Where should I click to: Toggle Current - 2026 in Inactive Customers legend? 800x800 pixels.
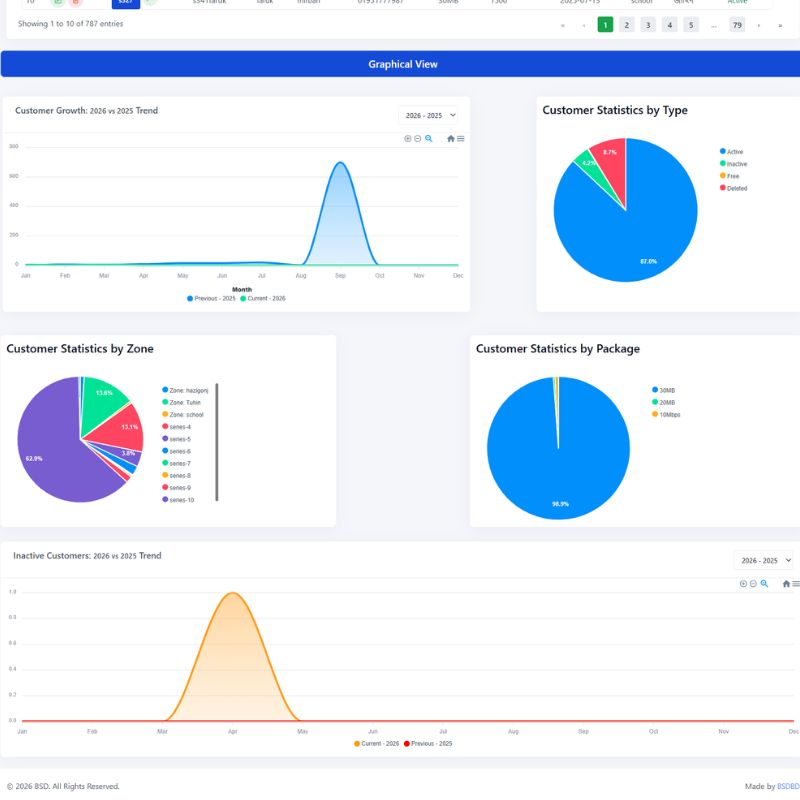pyautogui.click(x=377, y=744)
